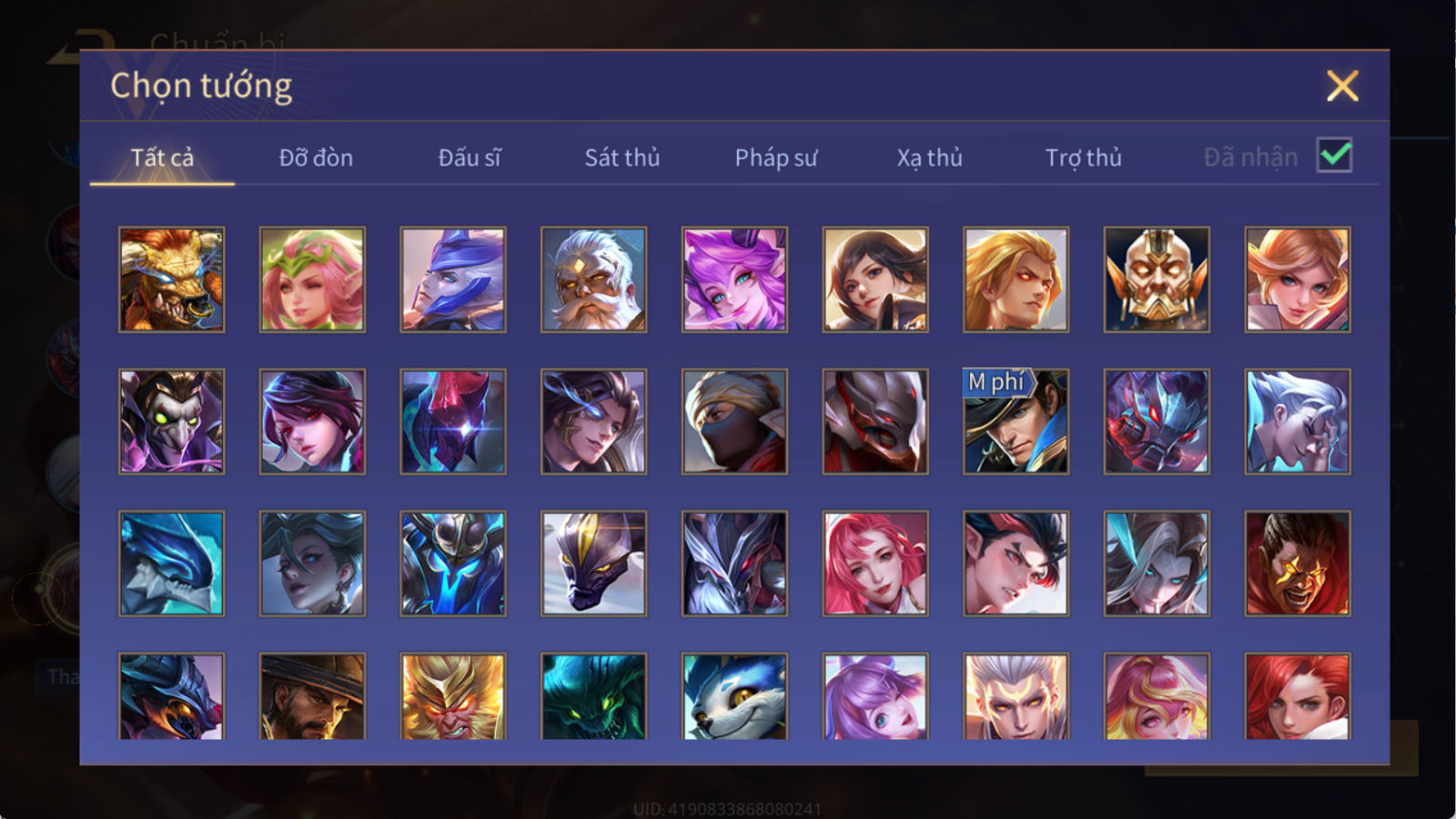The image size is (1456, 819).
Task: Pick the green-eyed purple joker hero
Action: coord(171,421)
